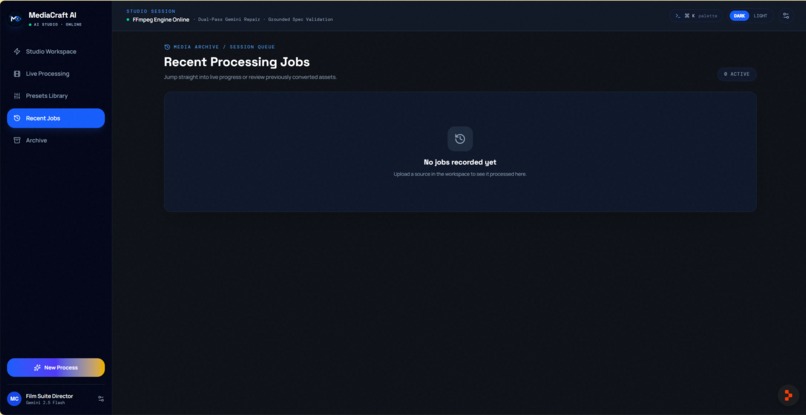
Task: Open settings icon beside Film Suite Director
Action: pos(101,399)
